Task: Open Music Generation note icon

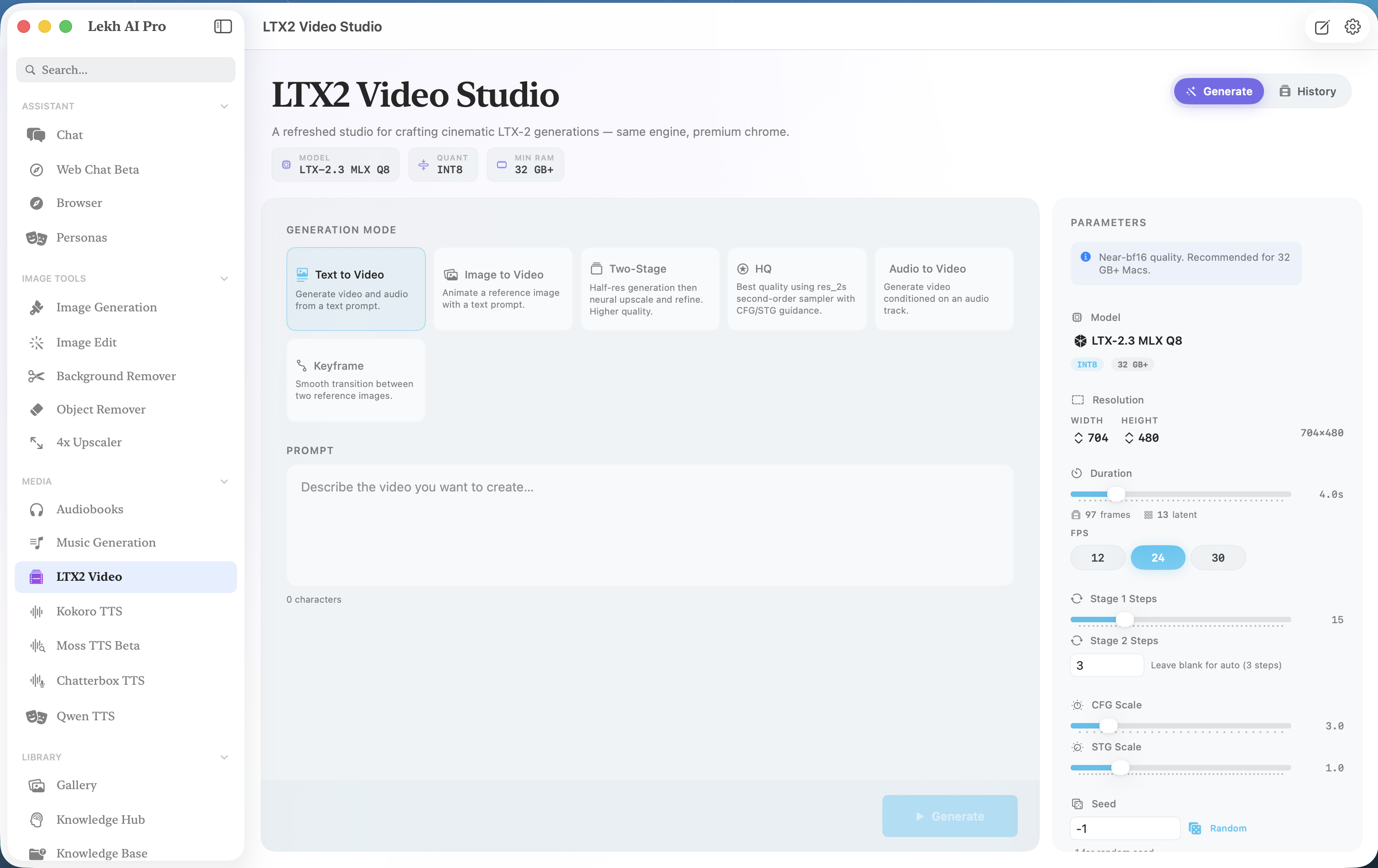Action: click(36, 542)
